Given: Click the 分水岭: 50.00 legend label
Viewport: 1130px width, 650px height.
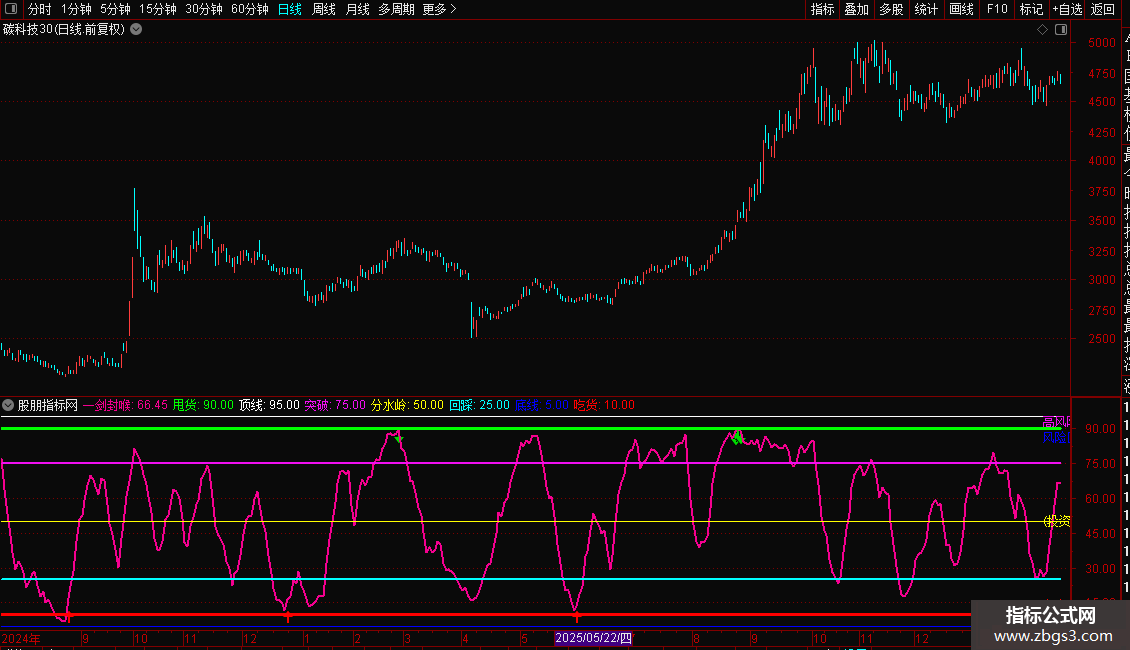Looking at the screenshot, I should pos(407,405).
